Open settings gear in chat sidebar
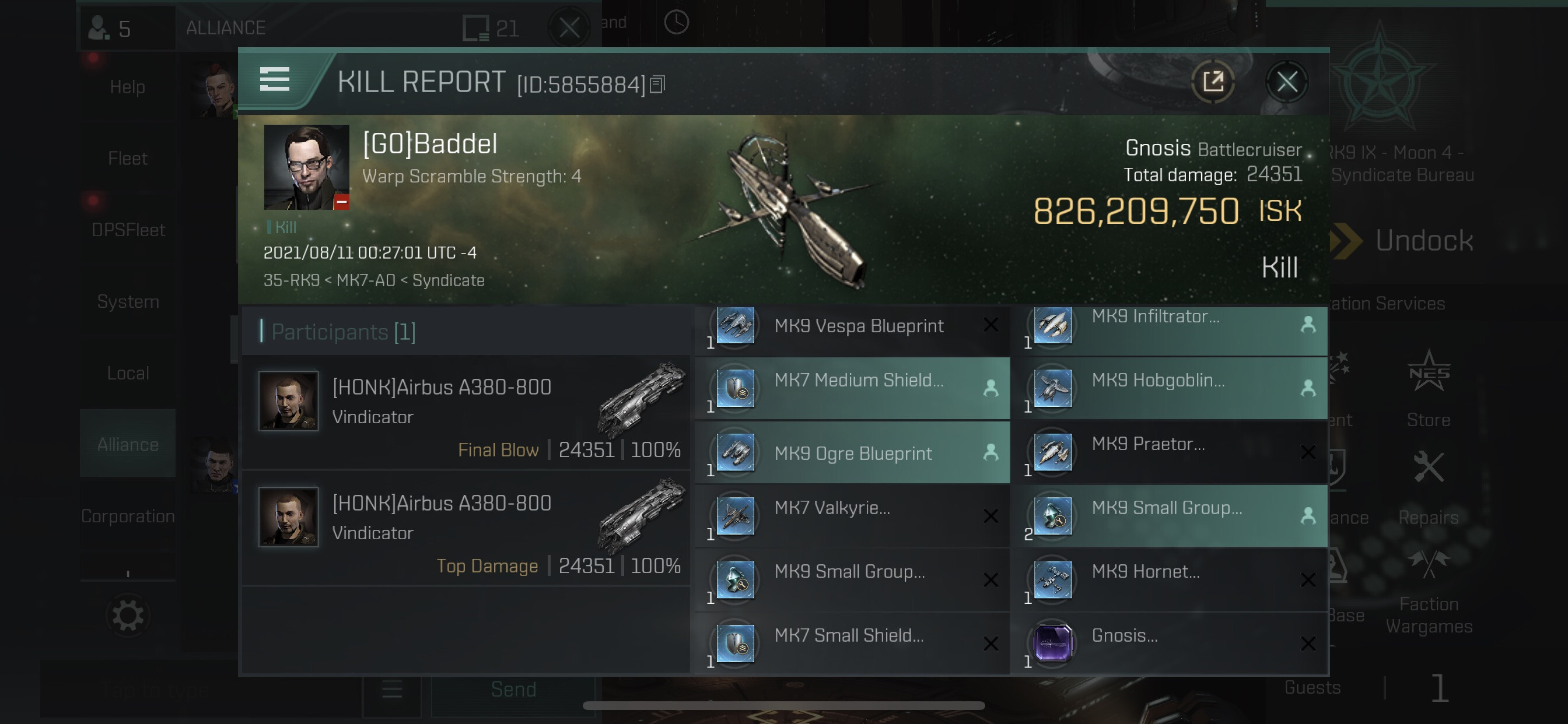 (128, 615)
